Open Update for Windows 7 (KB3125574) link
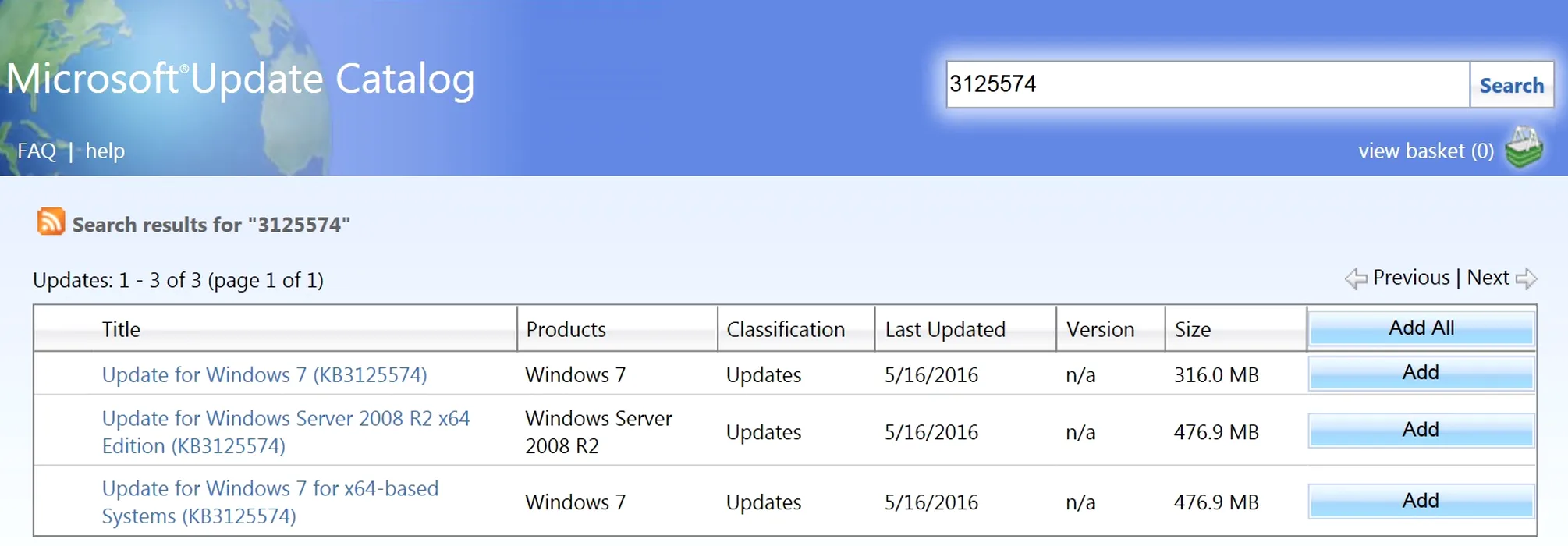The width and height of the screenshot is (1568, 546). (264, 375)
